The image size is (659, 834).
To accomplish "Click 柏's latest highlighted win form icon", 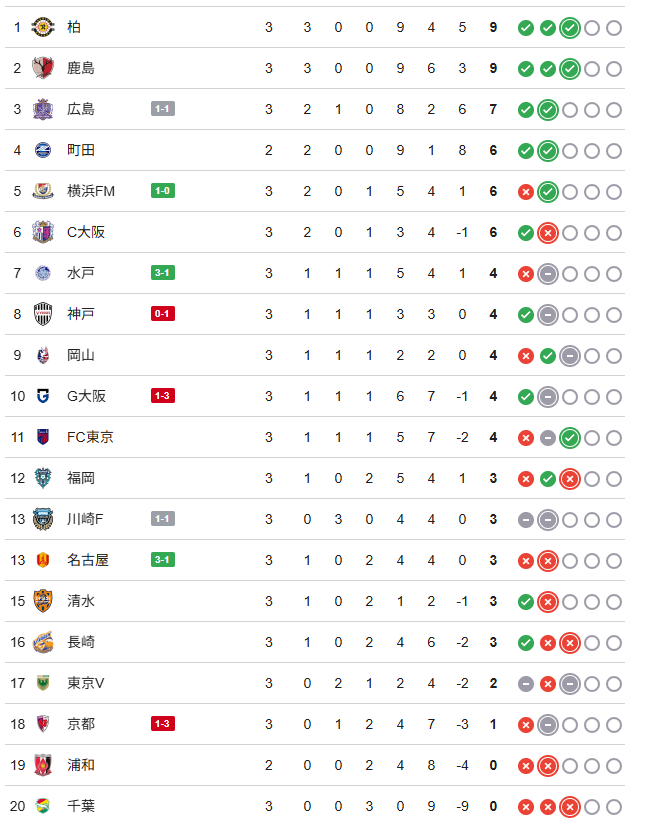I will pyautogui.click(x=570, y=28).
